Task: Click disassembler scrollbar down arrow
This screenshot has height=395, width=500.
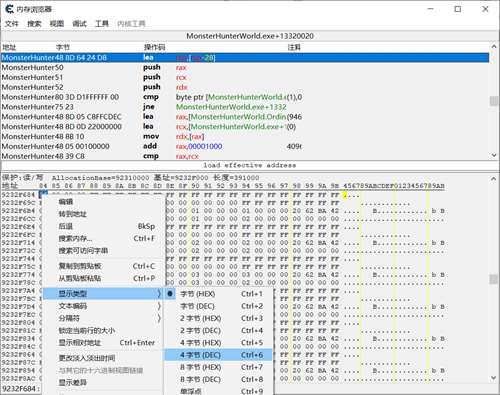Action: pyautogui.click(x=494, y=155)
